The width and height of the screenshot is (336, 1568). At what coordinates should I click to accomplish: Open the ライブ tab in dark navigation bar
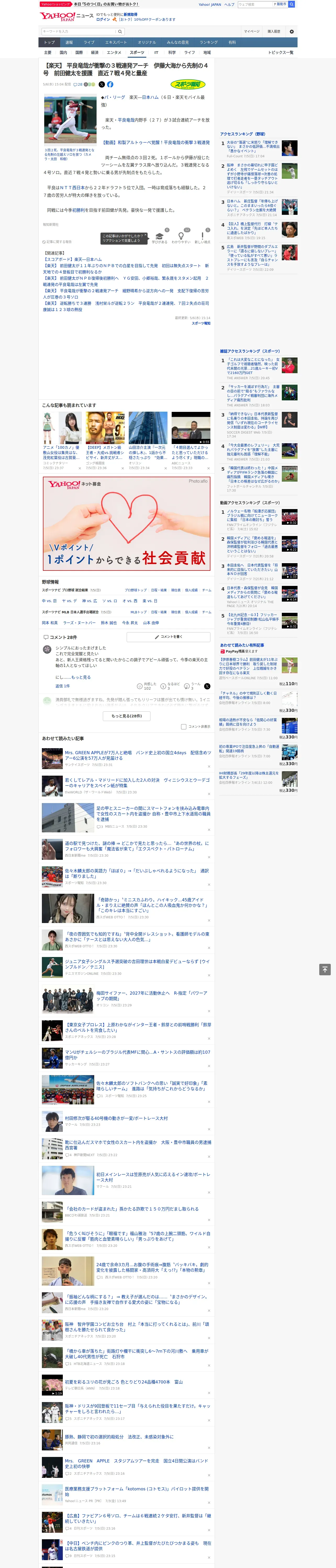pos(89,43)
